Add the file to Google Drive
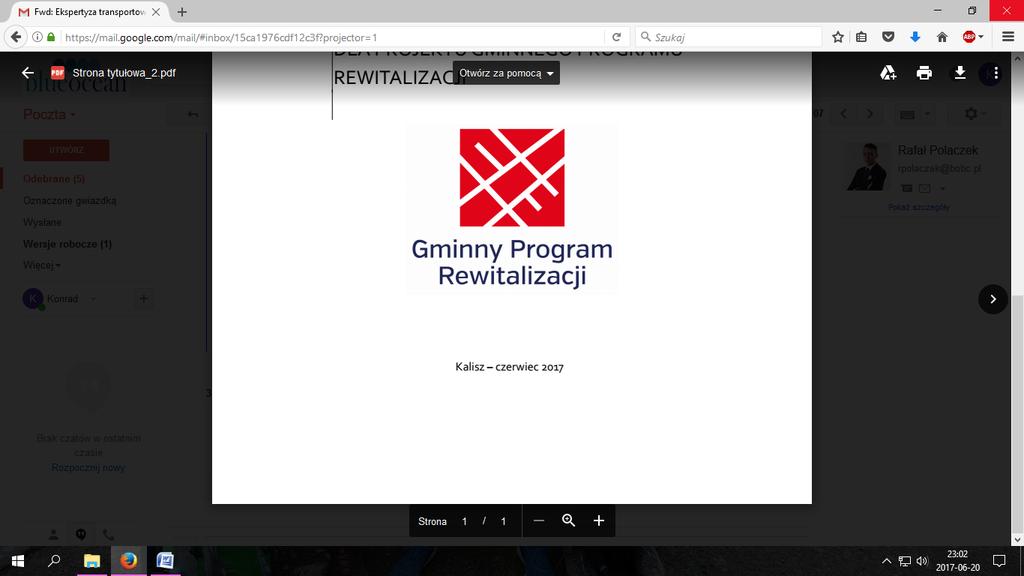This screenshot has width=1024, height=576. coord(888,72)
